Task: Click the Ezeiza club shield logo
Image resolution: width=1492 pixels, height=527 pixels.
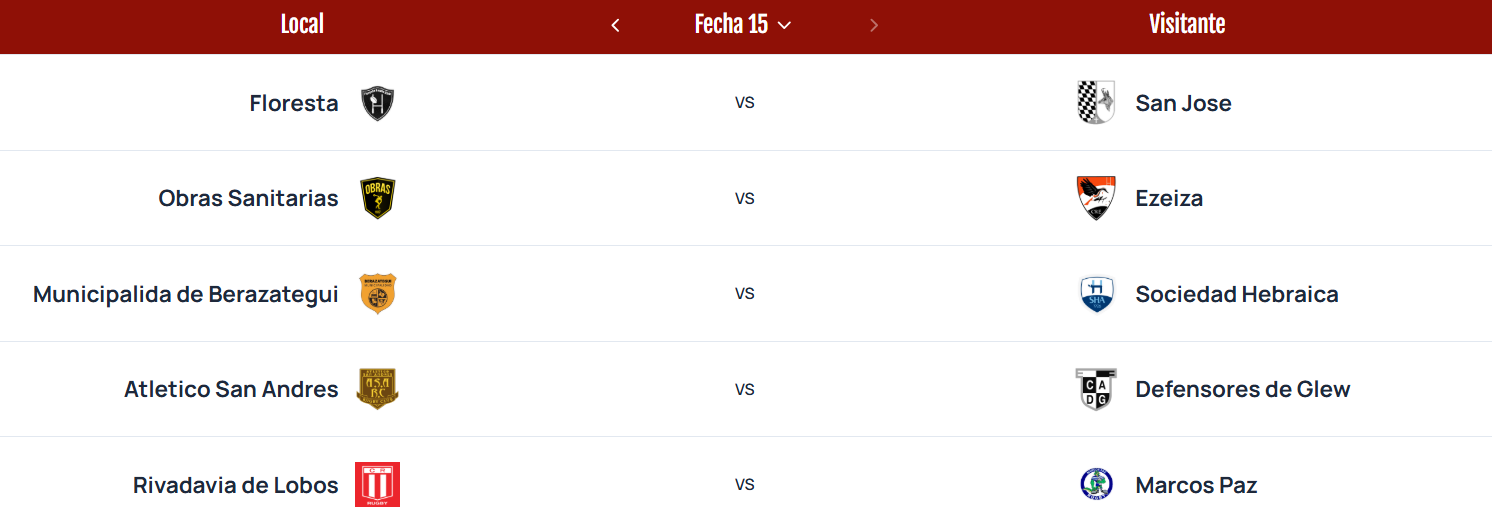Action: [1096, 198]
